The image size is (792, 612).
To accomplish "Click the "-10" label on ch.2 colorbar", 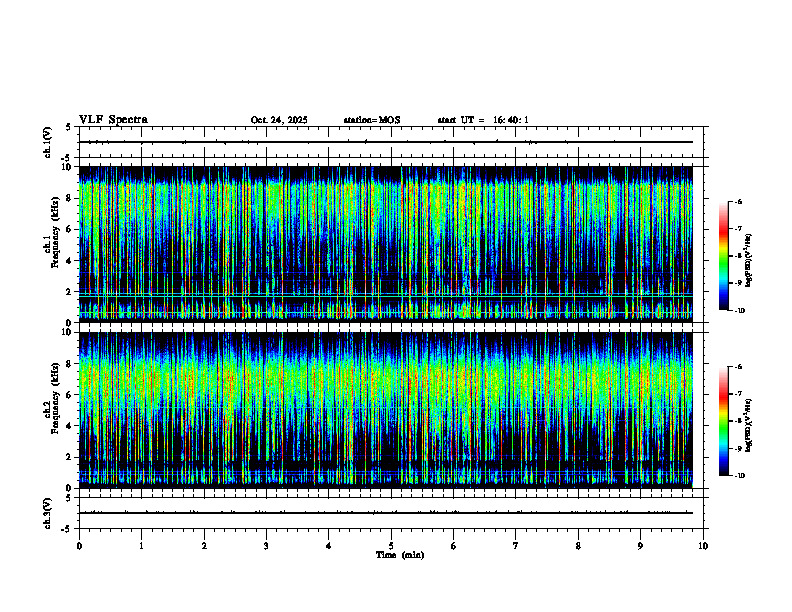I will click(739, 476).
